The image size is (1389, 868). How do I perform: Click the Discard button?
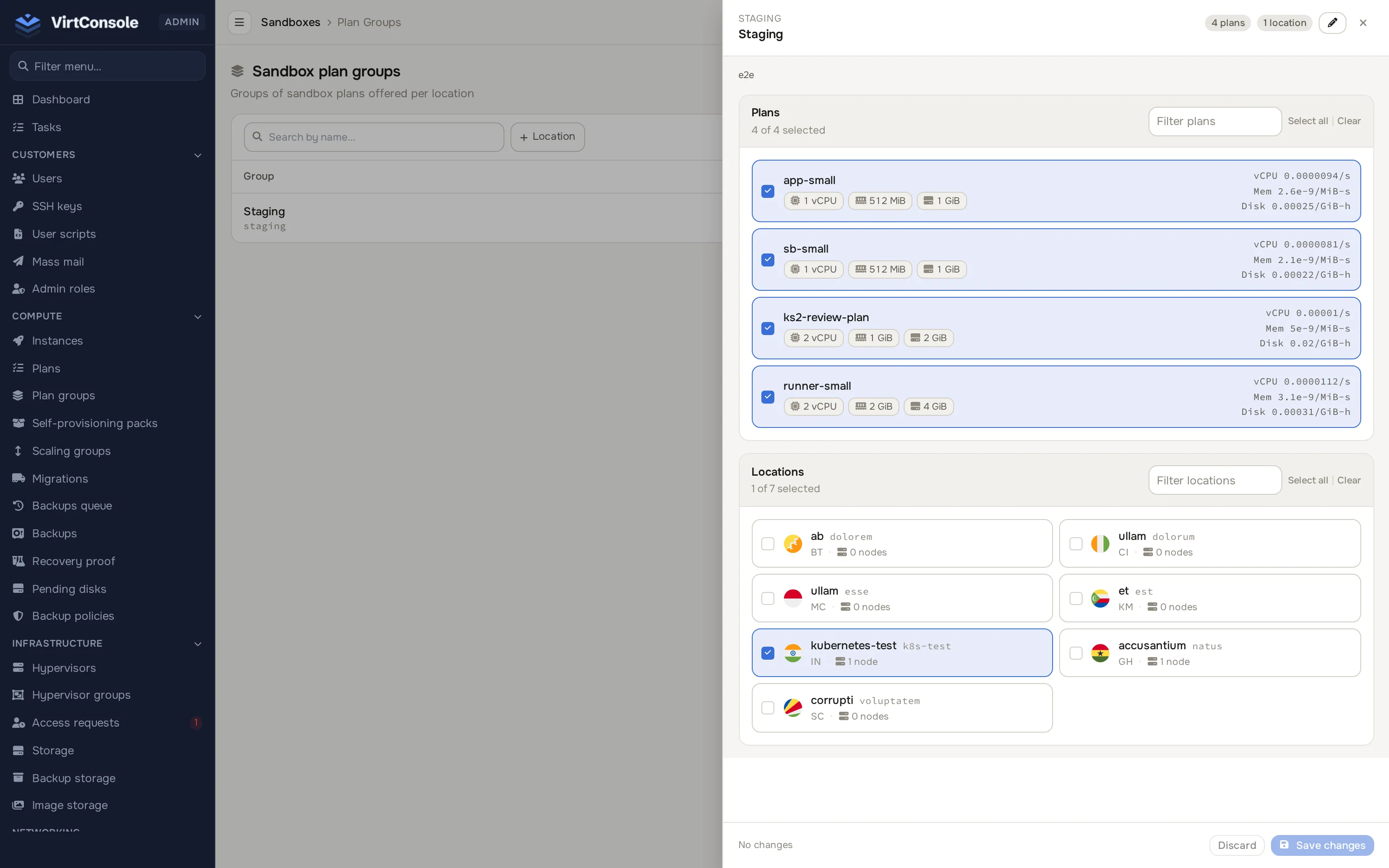[x=1237, y=845]
